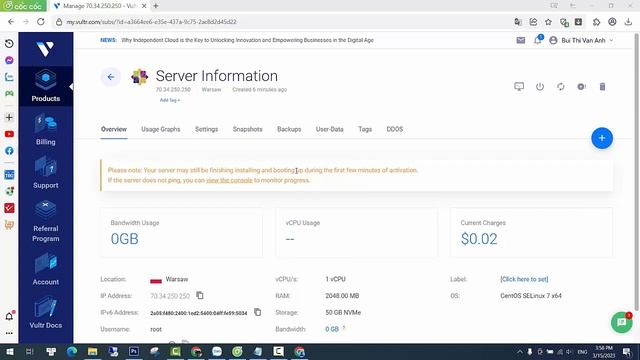Viewport: 640px width, 360px height.
Task: Switch to the DDOS tab
Action: pos(395,129)
